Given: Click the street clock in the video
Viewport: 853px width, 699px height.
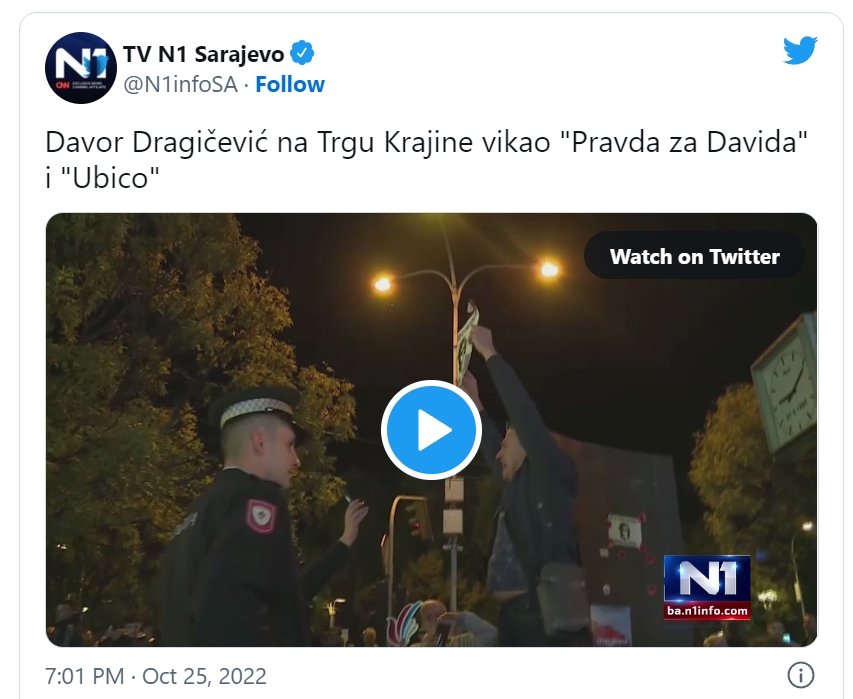Looking at the screenshot, I should tap(786, 383).
